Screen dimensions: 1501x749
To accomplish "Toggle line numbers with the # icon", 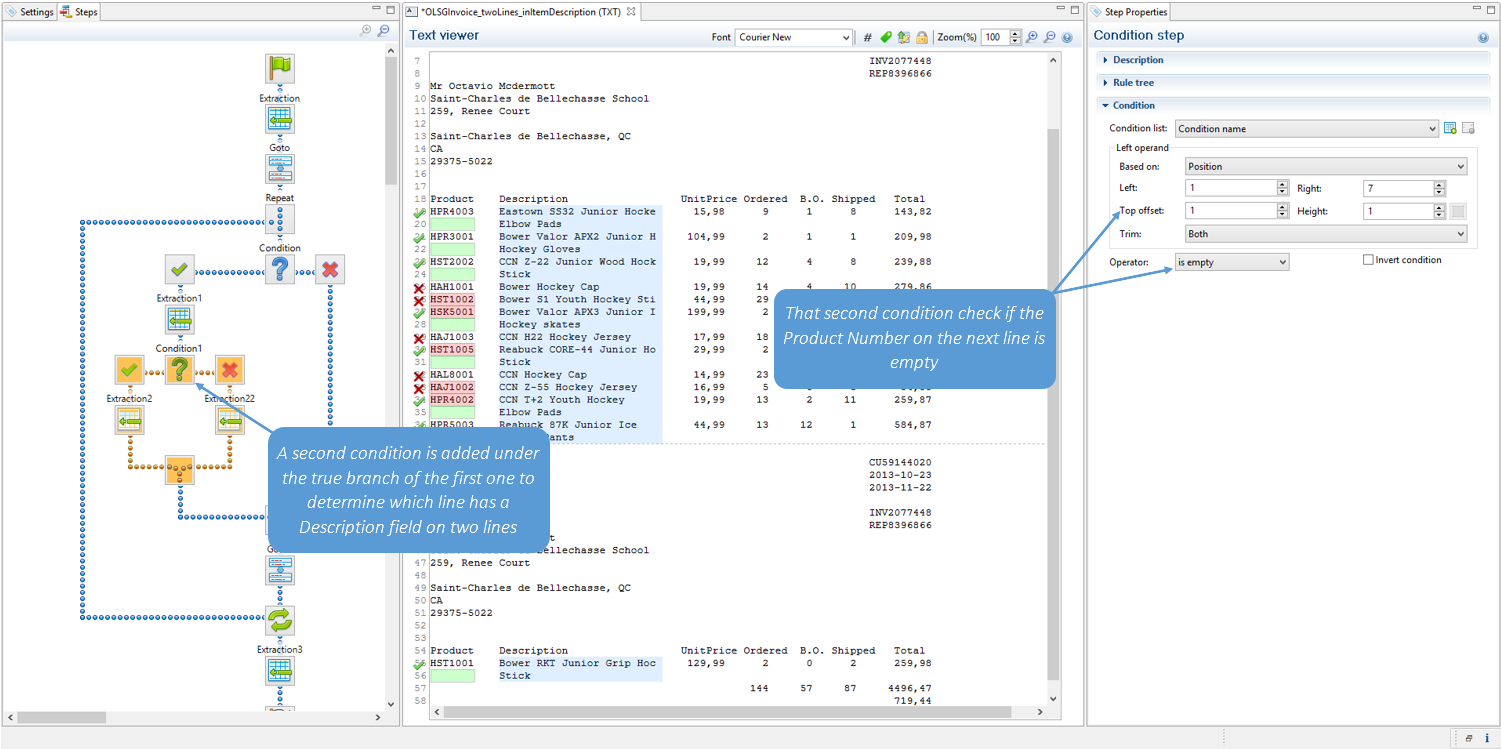I will coord(868,37).
